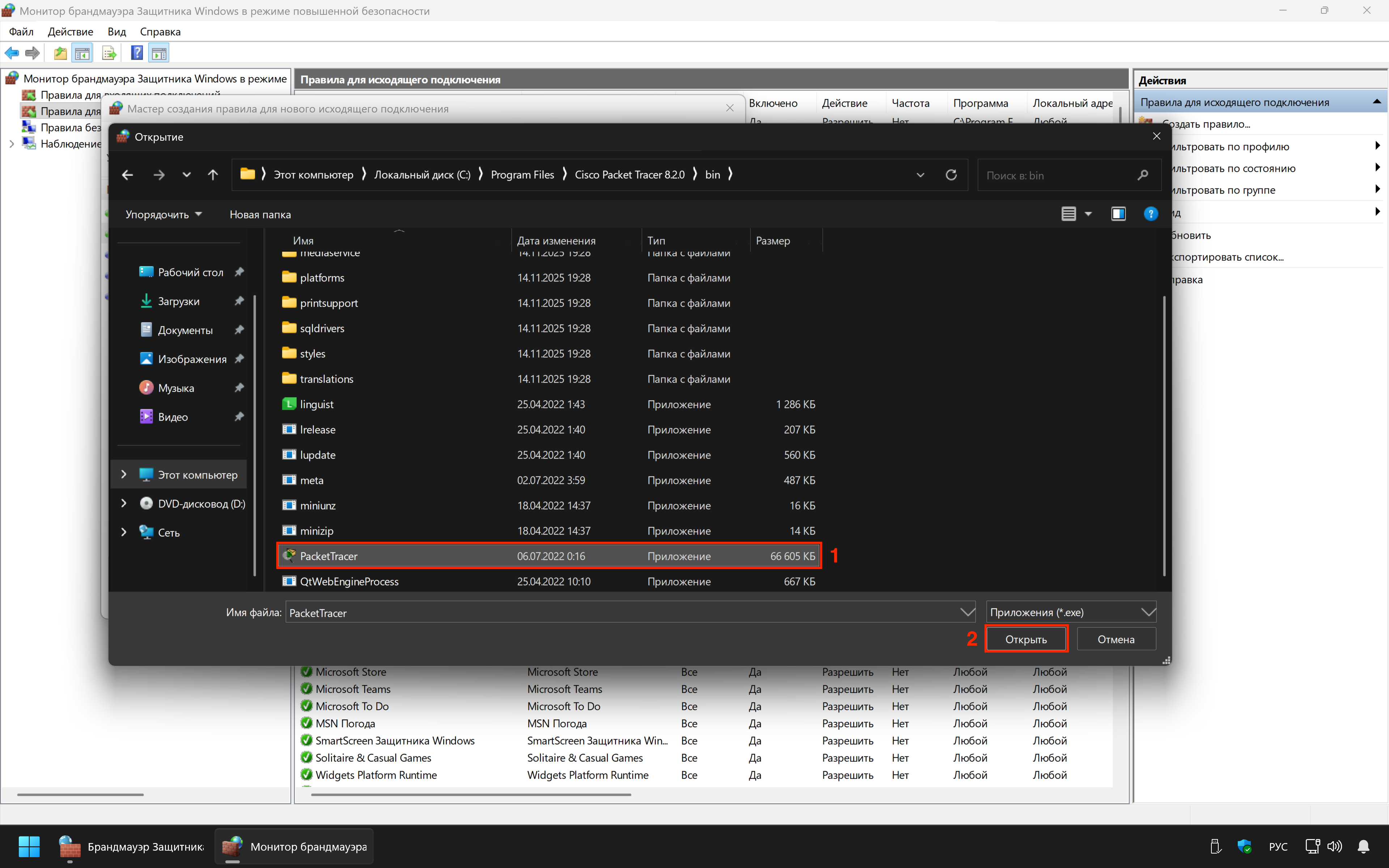
Task: Click the Поиск в: bin search field
Action: click(1059, 176)
